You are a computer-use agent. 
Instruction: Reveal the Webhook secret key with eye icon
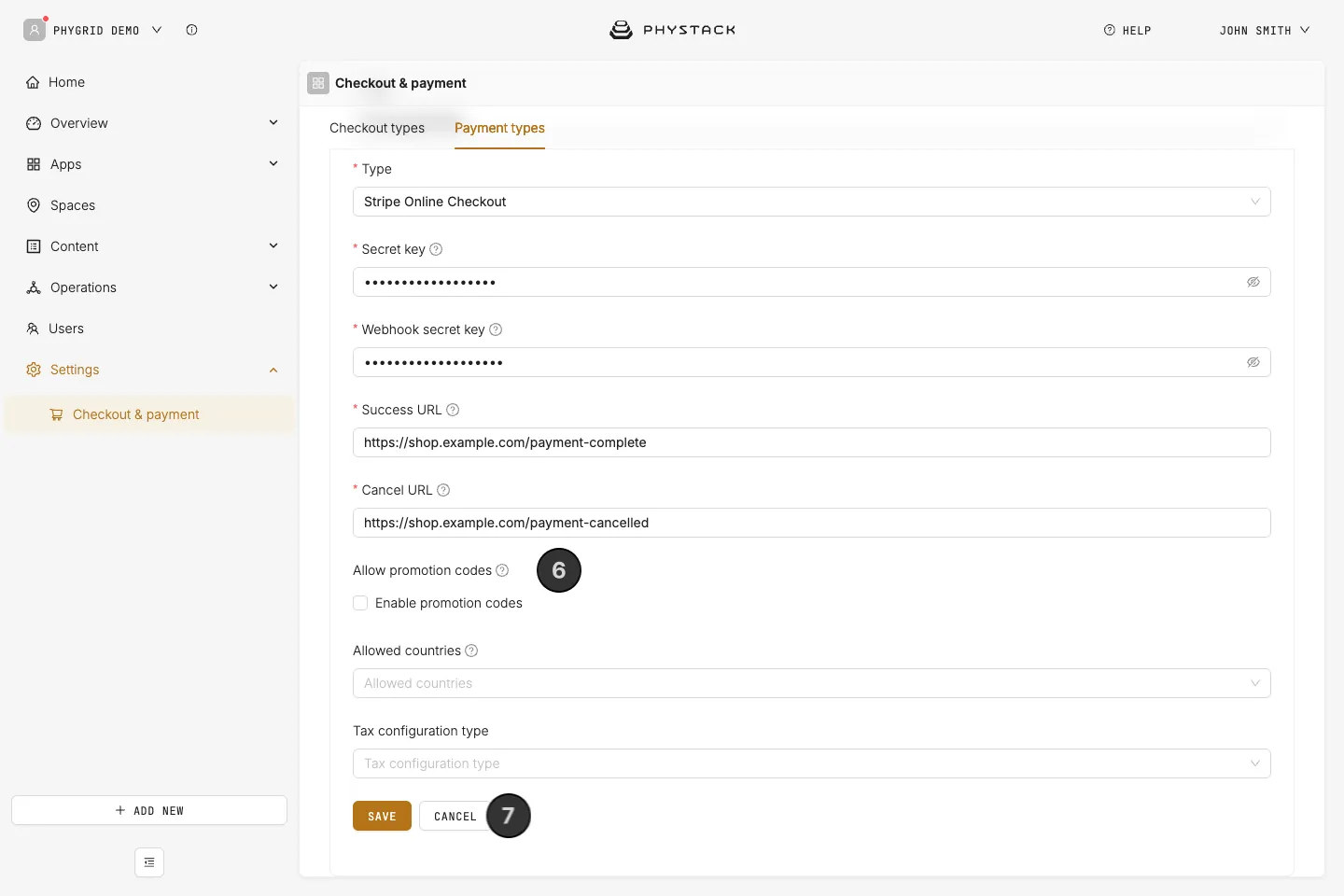[x=1253, y=362]
